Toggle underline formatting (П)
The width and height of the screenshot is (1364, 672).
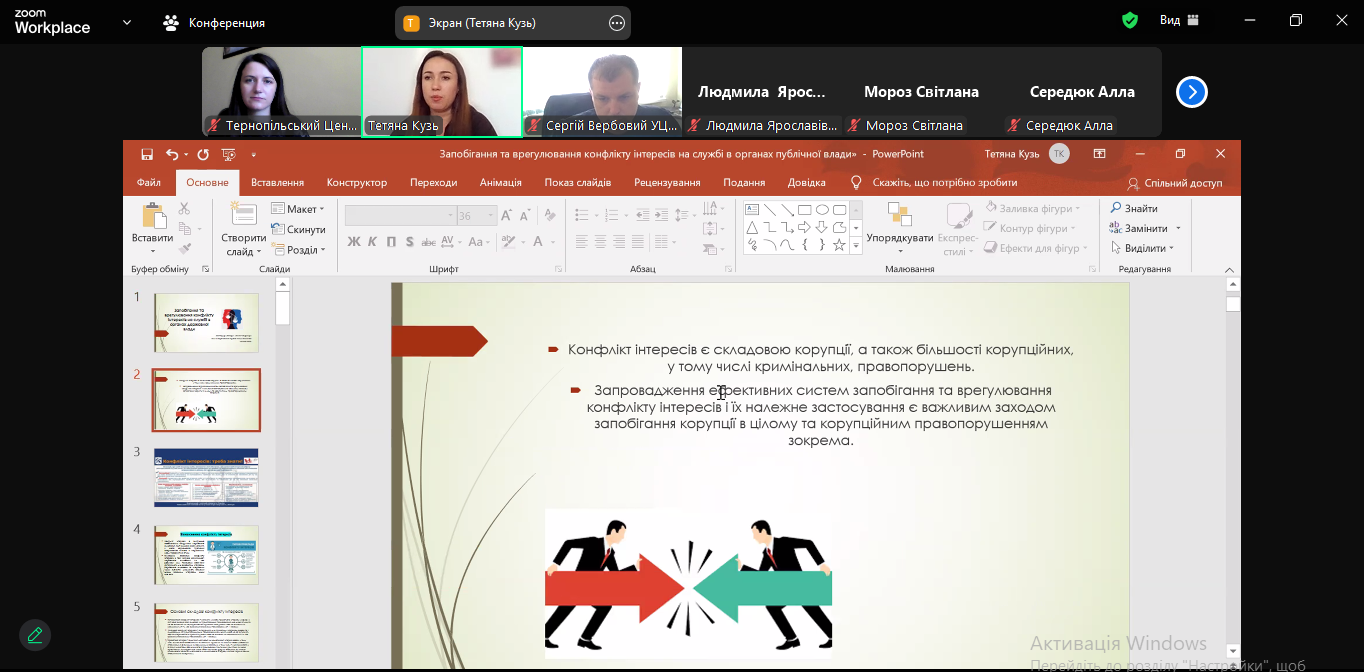pyautogui.click(x=391, y=242)
